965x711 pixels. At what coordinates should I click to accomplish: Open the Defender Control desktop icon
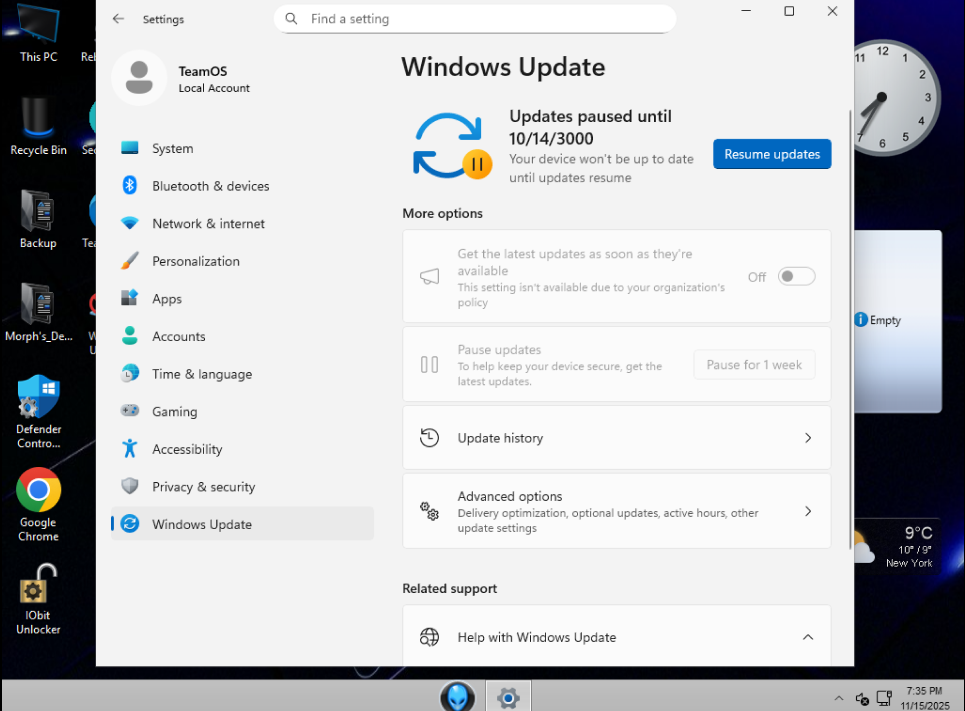[x=38, y=412]
